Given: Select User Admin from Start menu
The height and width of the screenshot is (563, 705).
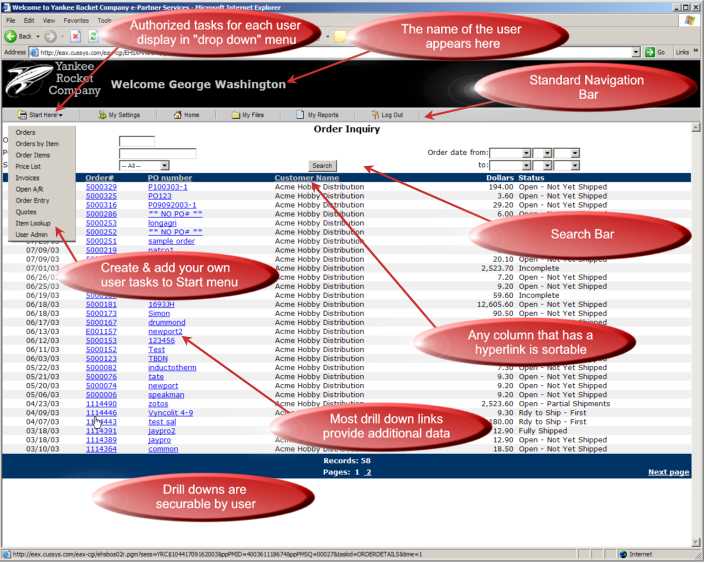Looking at the screenshot, I should click(31, 234).
